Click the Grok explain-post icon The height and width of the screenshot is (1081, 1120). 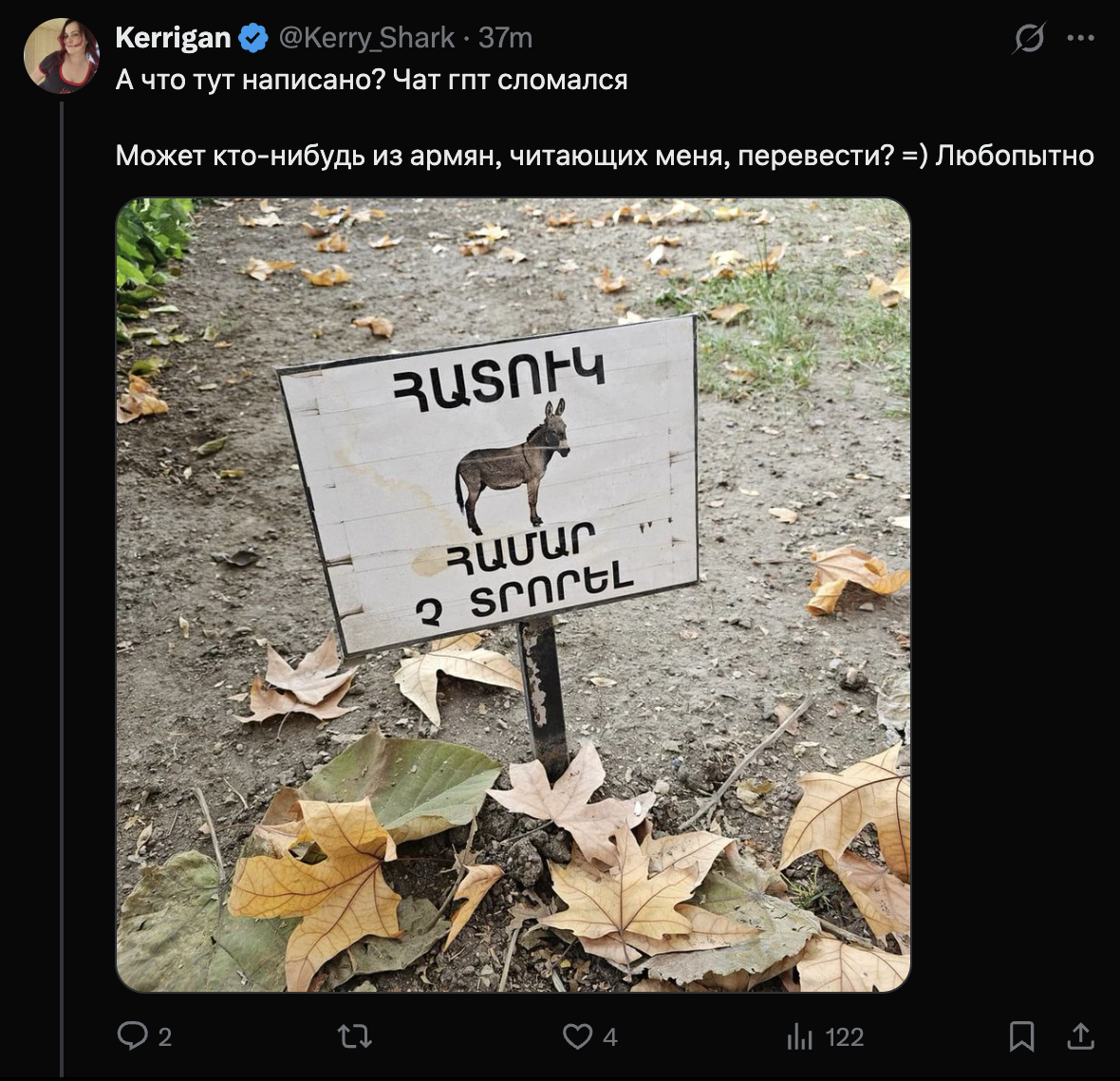pos(1029,39)
